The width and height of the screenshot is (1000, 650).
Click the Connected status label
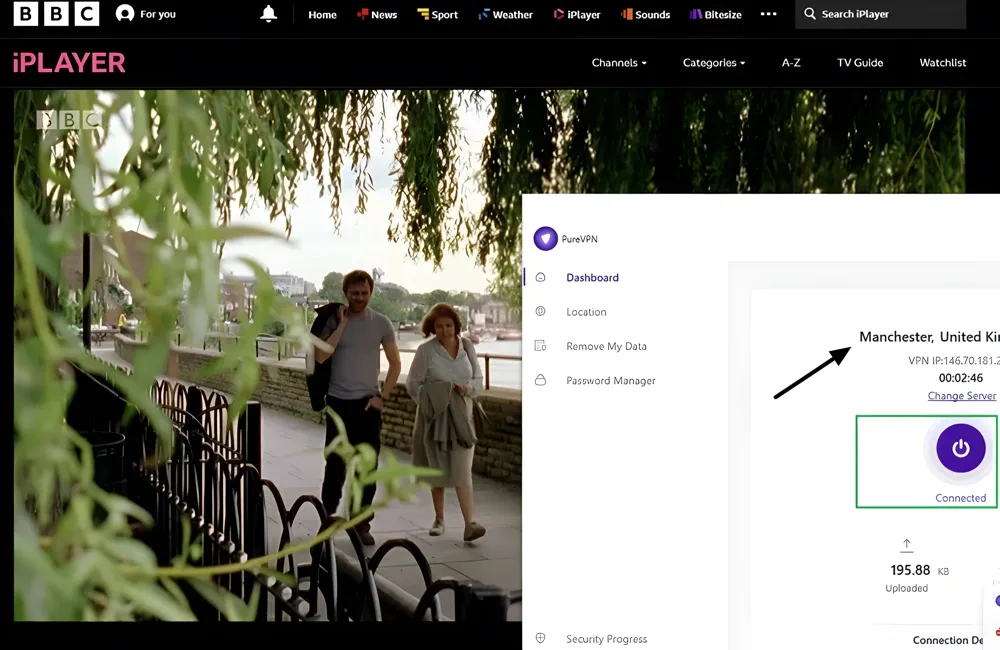(960, 498)
